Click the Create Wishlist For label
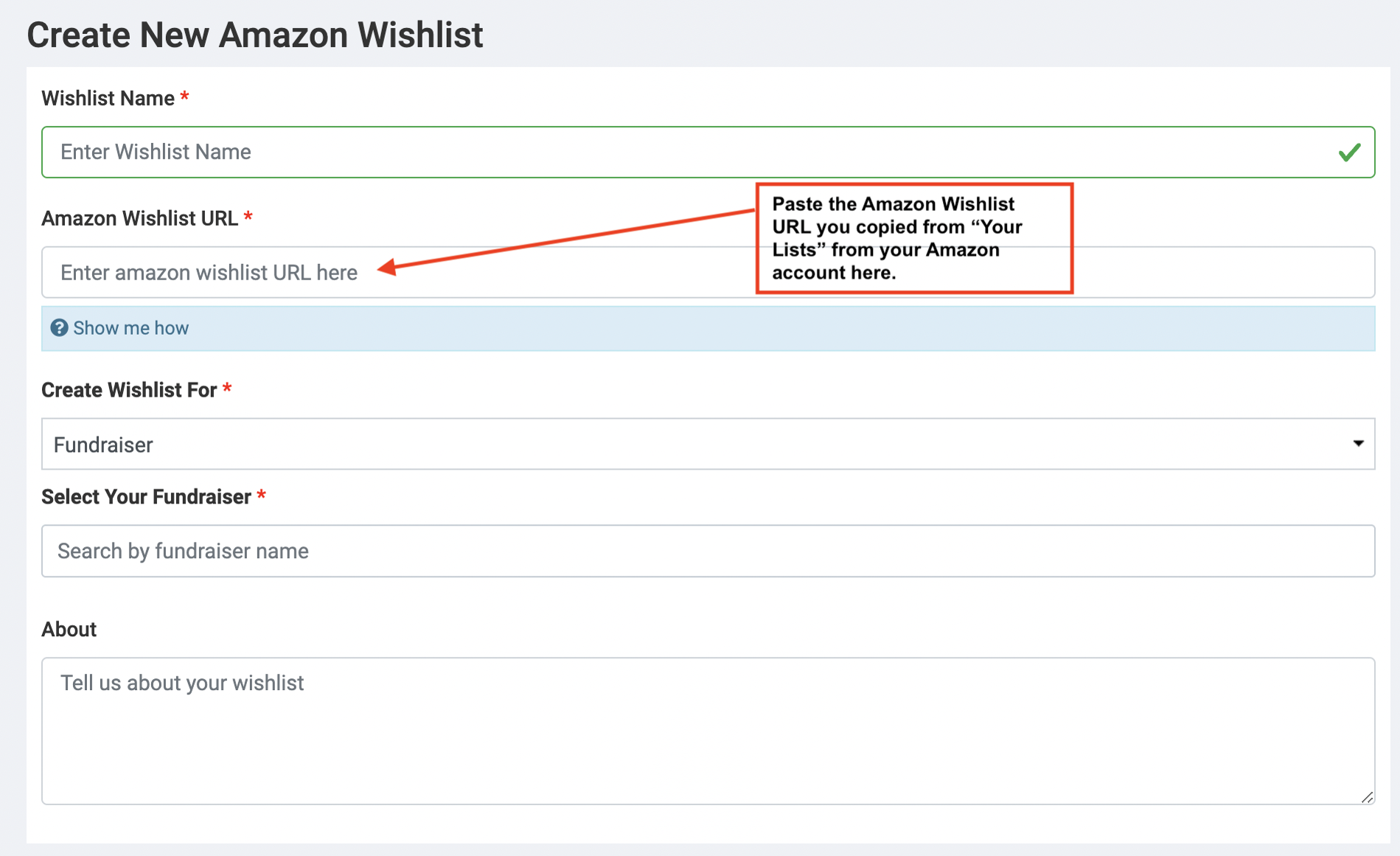1400x856 pixels. click(x=129, y=390)
